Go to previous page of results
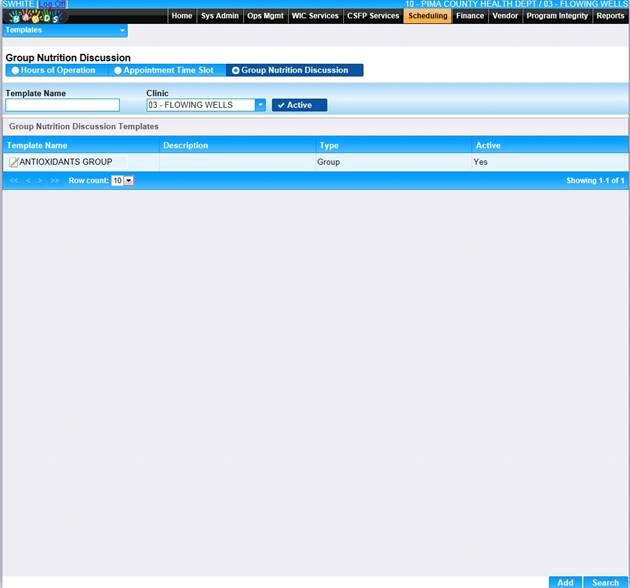The width and height of the screenshot is (630, 588). (28, 181)
